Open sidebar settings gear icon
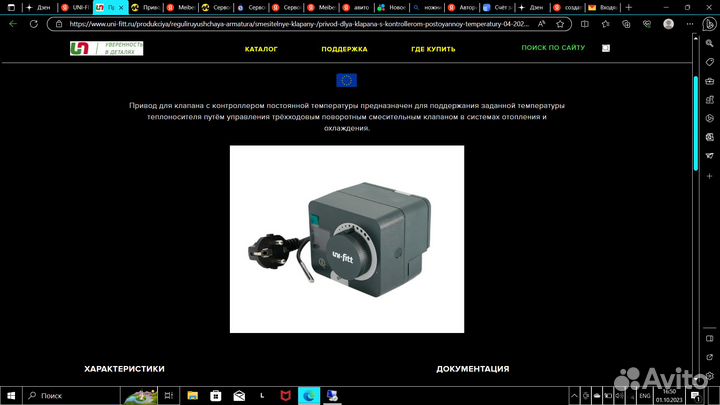 click(709, 376)
